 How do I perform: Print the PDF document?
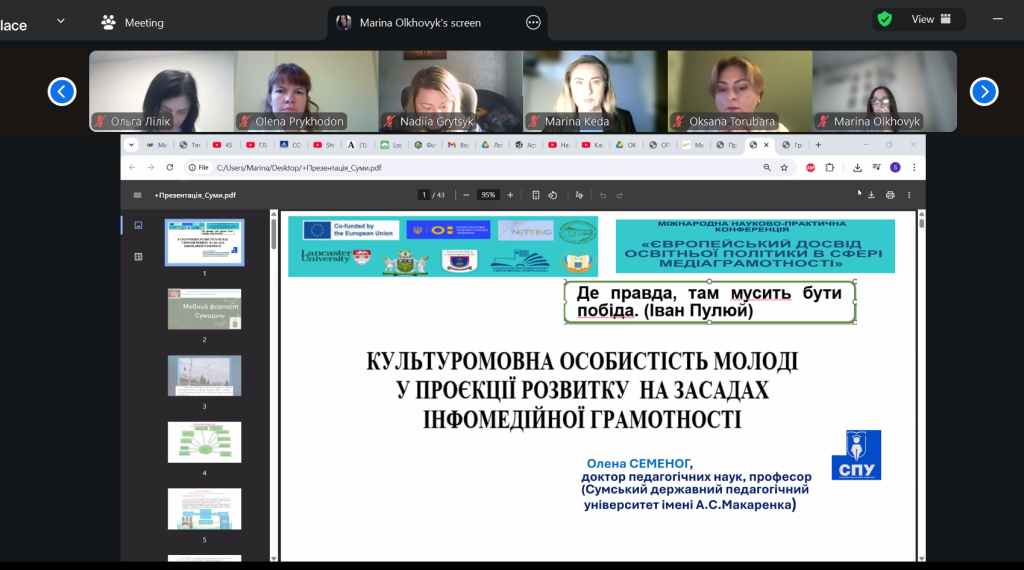pos(889,195)
